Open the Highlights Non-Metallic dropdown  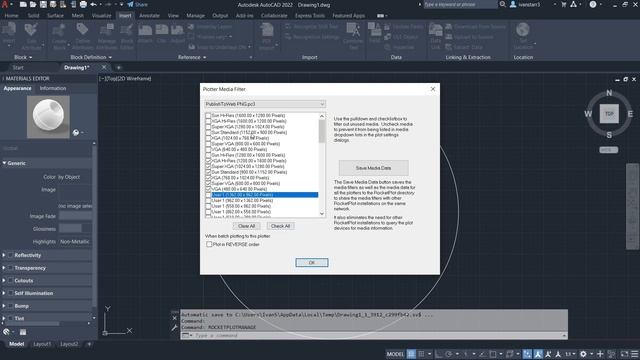coord(75,242)
